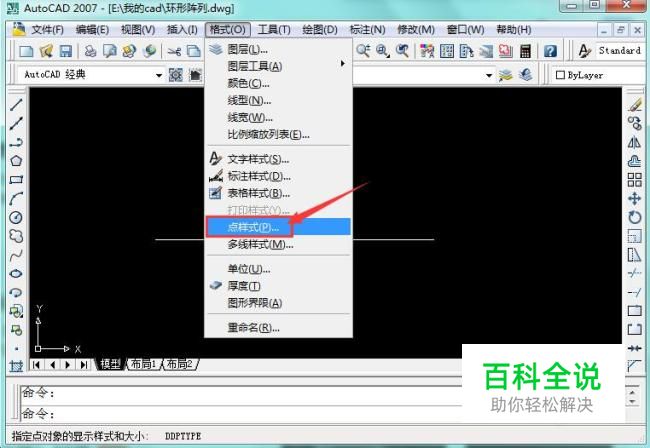Click the ByLayer color swatch box
The width and height of the screenshot is (650, 448).
560,75
